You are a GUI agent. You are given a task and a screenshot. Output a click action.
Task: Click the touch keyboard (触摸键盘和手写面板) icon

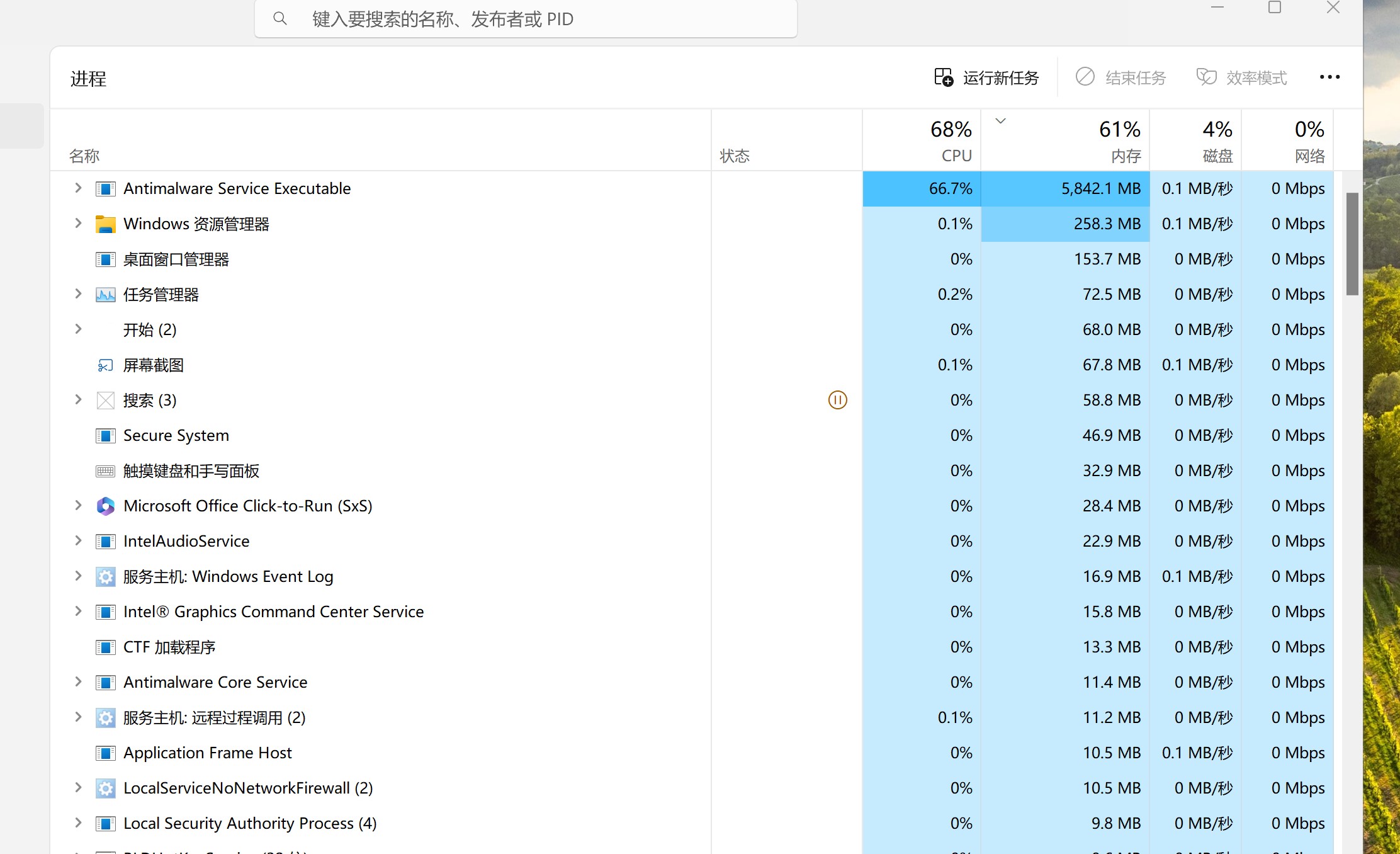(105, 471)
